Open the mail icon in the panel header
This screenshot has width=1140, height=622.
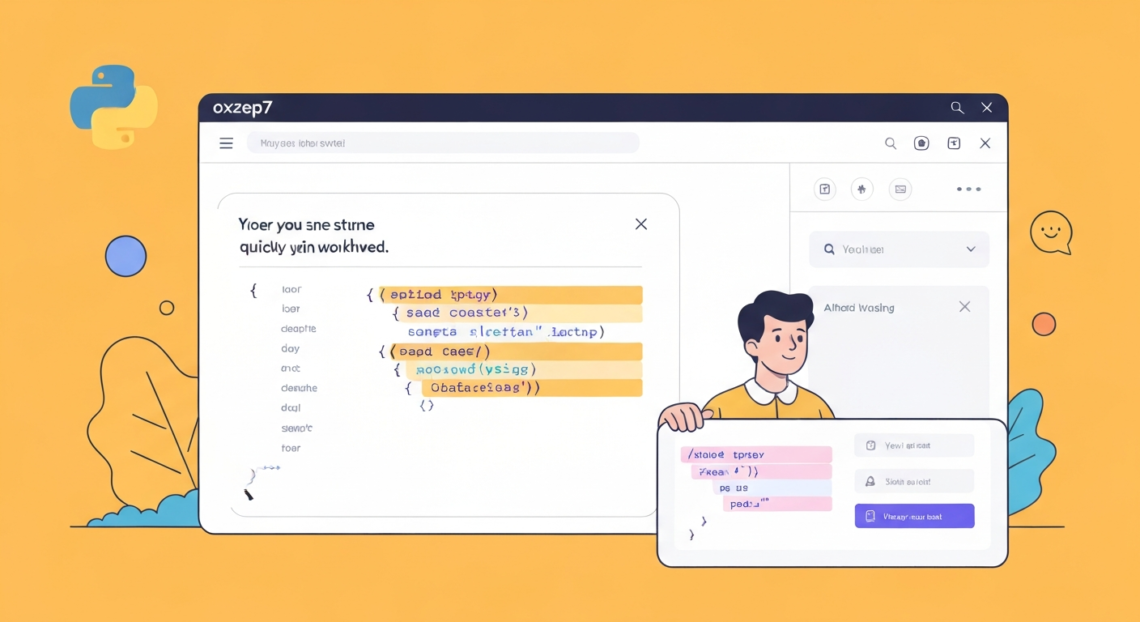point(899,188)
